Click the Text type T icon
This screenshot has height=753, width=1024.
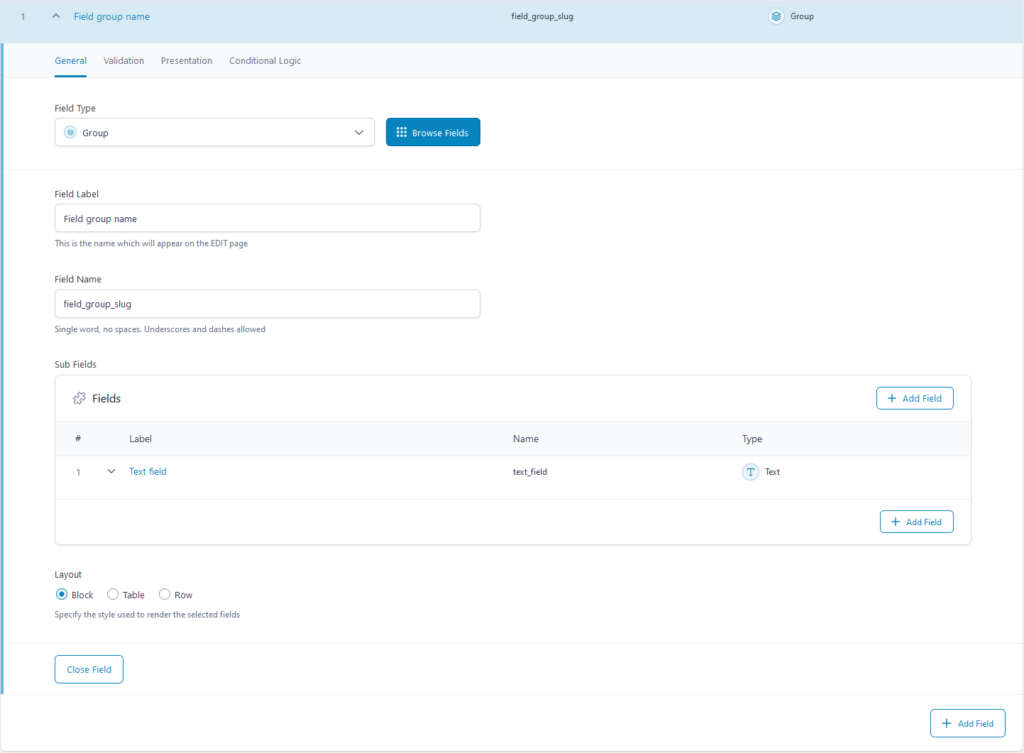coord(750,472)
